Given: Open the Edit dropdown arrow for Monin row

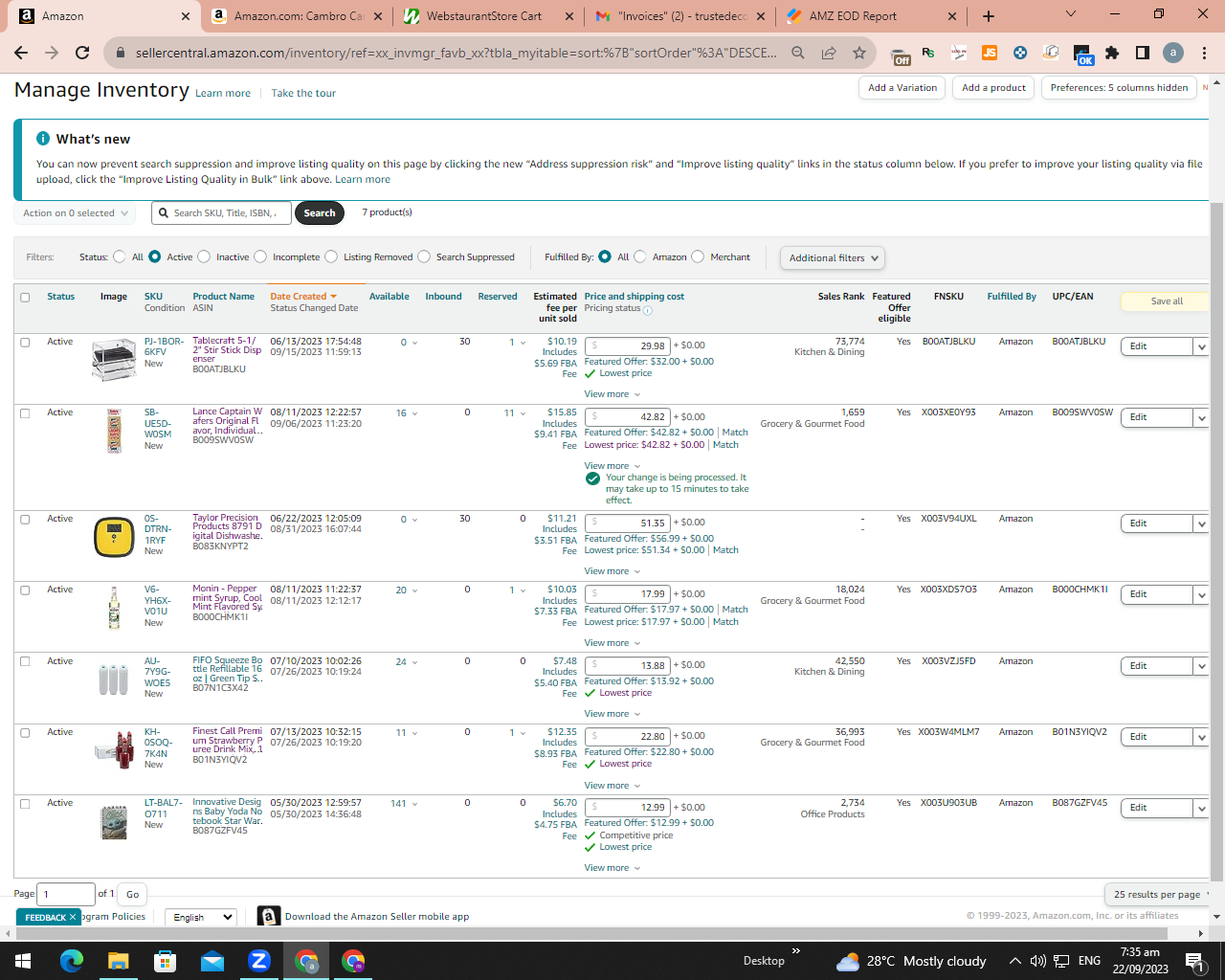Looking at the screenshot, I should [1201, 594].
